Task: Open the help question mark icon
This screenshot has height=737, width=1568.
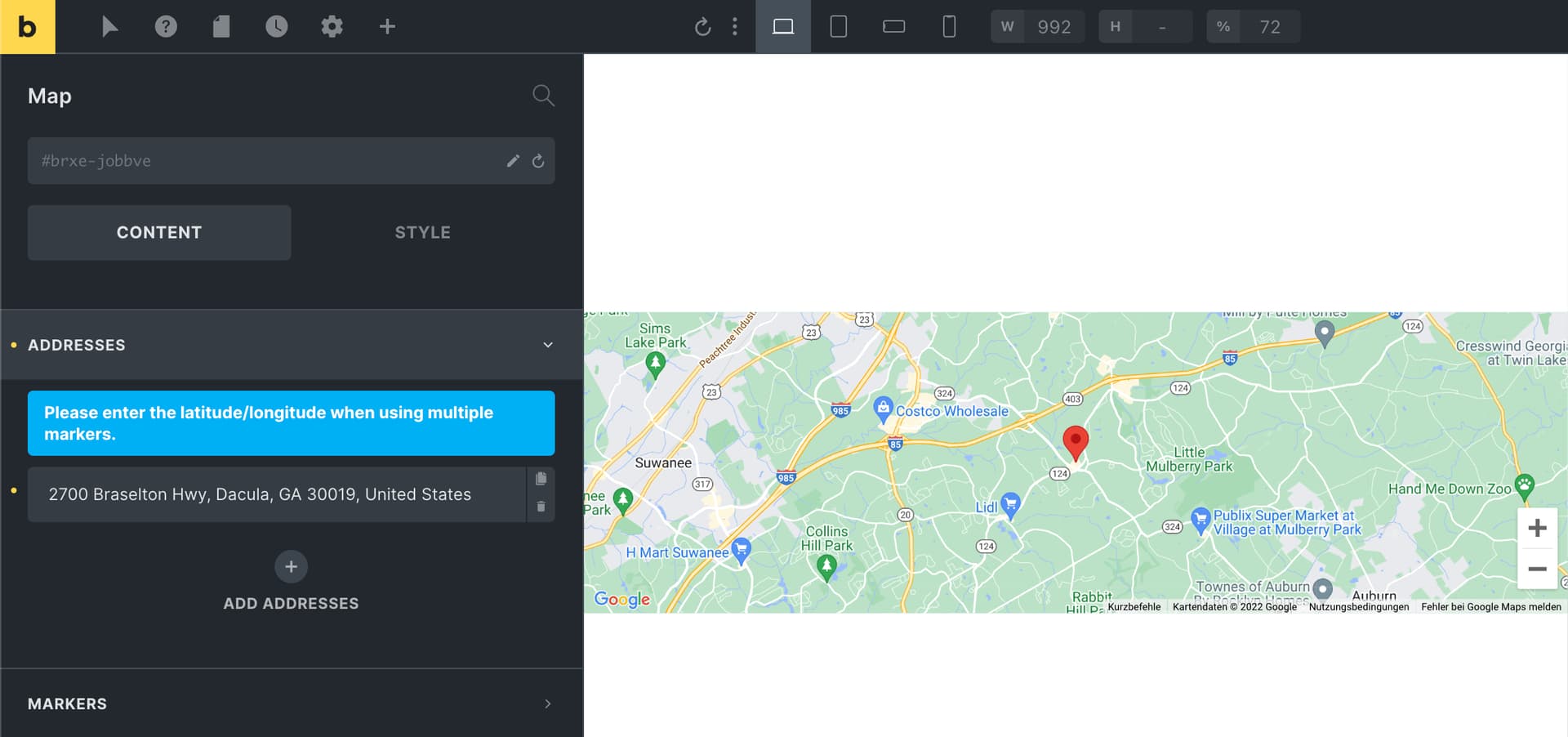Action: [x=166, y=27]
